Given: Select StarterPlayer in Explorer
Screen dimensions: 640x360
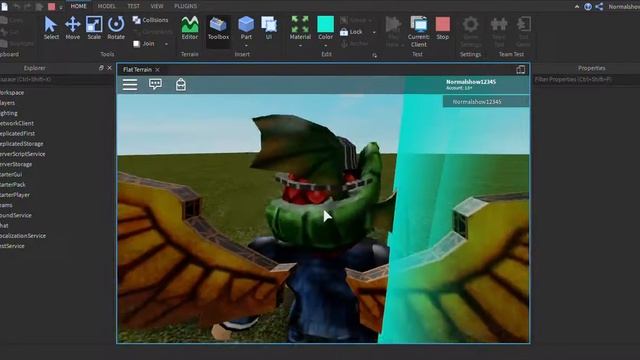Looking at the screenshot, I should [x=15, y=195].
